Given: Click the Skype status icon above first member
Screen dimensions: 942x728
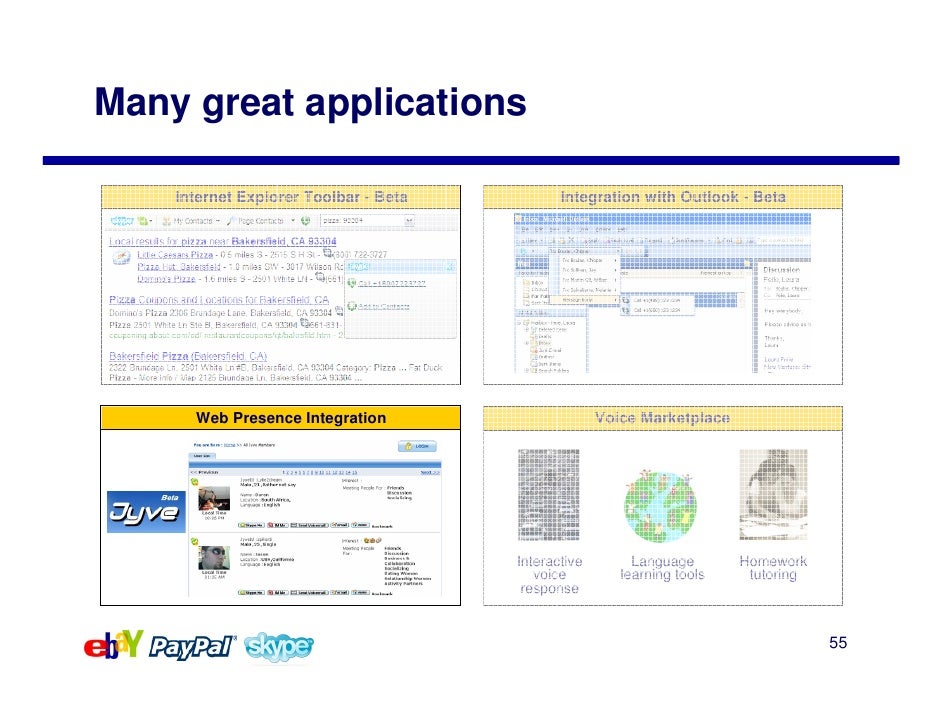Looking at the screenshot, I should pyautogui.click(x=195, y=482).
